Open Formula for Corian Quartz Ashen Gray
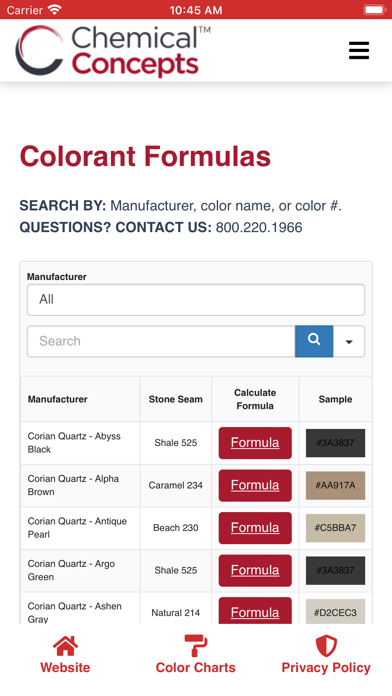Image resolution: width=392 pixels, height=696 pixels. pos(255,611)
